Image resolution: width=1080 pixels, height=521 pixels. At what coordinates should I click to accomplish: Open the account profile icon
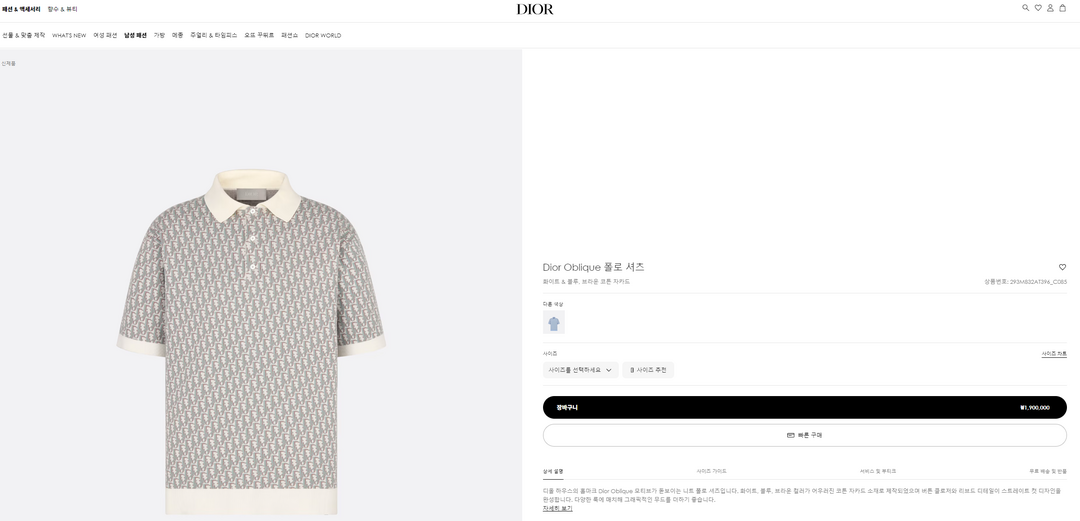pos(1050,8)
